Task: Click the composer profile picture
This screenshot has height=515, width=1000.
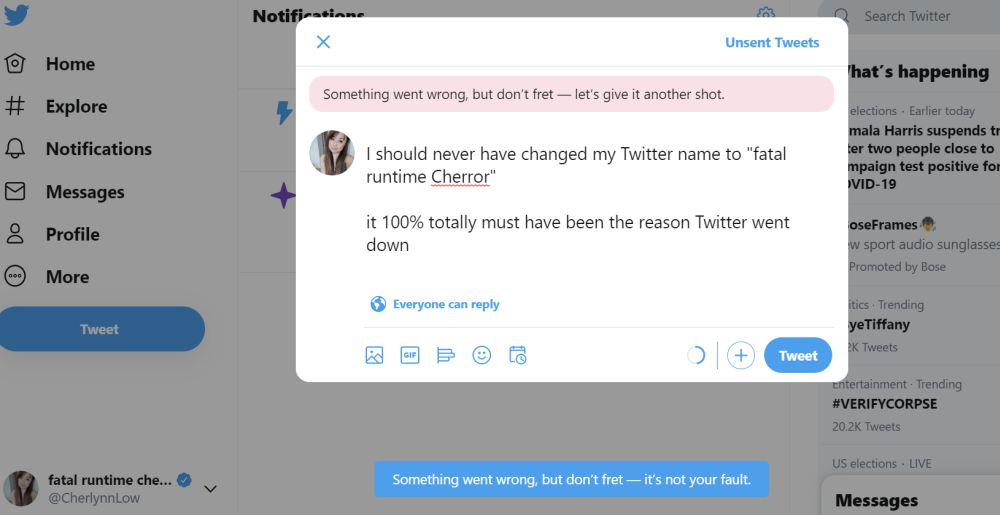Action: (332, 153)
